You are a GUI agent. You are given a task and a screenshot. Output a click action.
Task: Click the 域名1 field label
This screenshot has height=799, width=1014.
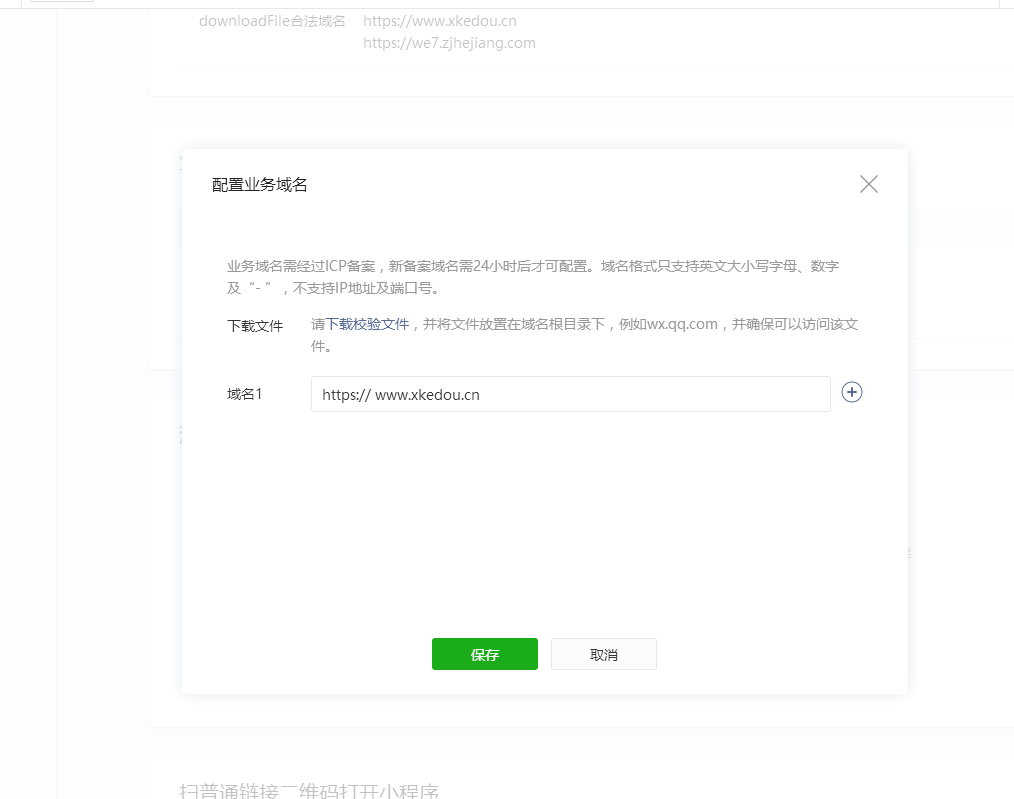(x=244, y=394)
